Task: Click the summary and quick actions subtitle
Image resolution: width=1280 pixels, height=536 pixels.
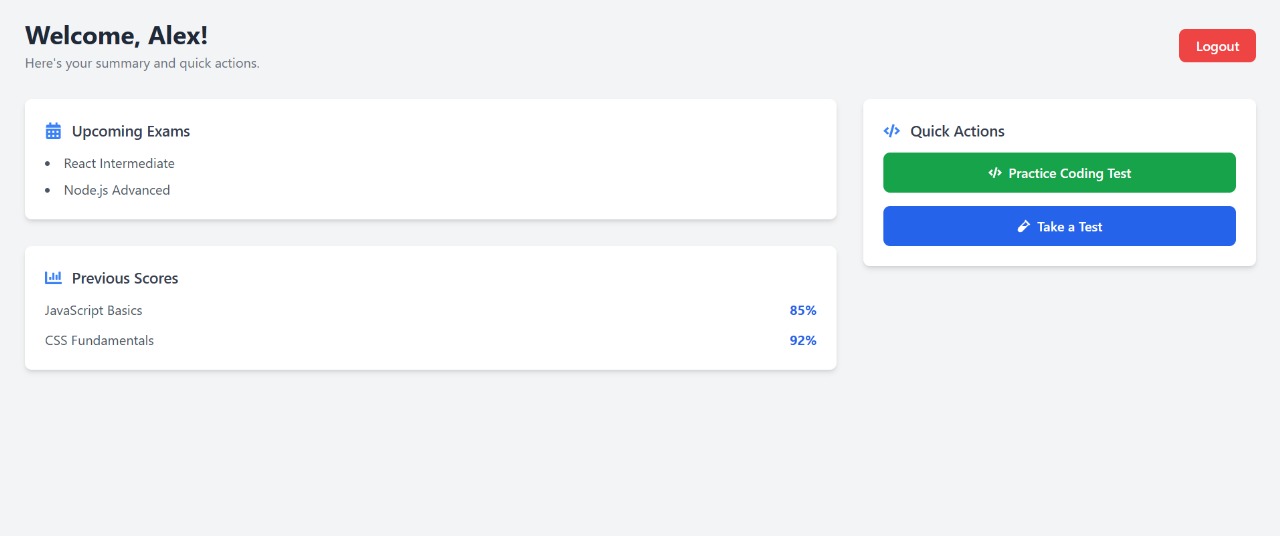Action: click(142, 63)
